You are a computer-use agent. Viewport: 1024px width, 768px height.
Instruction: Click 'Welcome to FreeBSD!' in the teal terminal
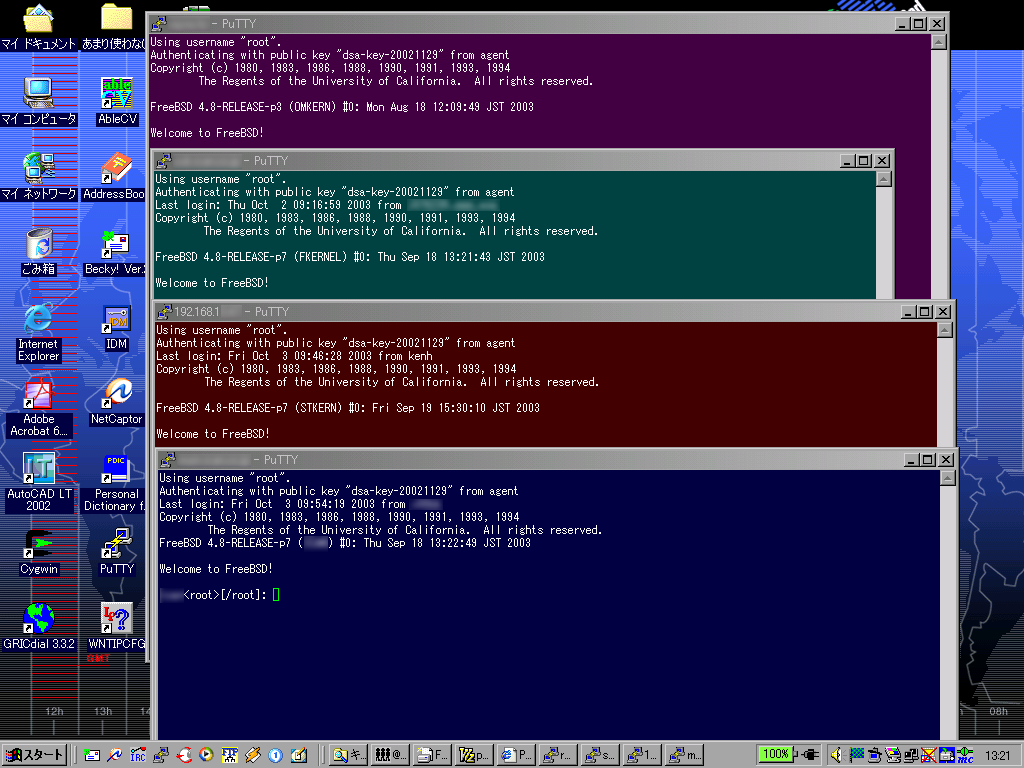click(212, 283)
